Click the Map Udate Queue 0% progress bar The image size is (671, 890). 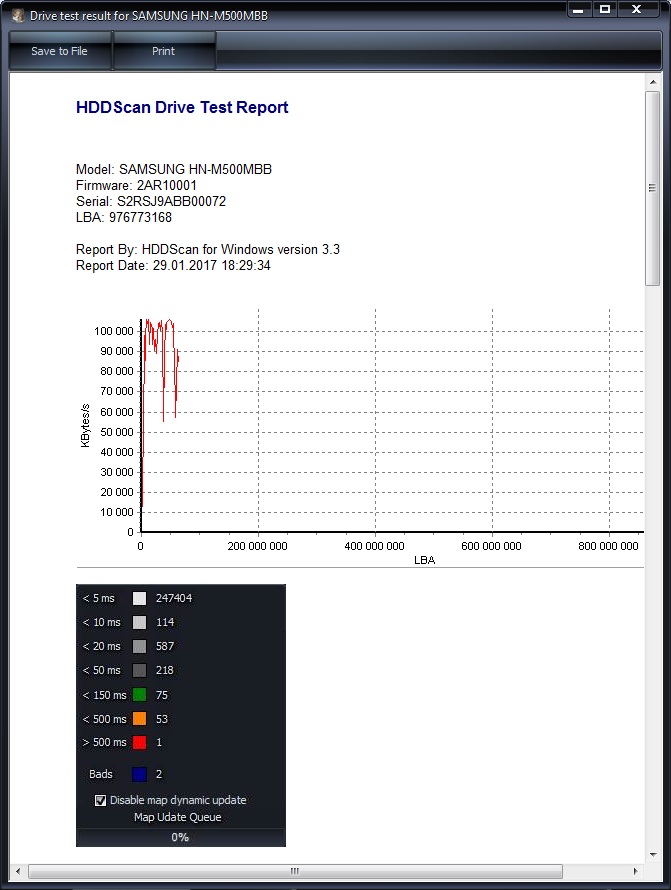tap(181, 837)
